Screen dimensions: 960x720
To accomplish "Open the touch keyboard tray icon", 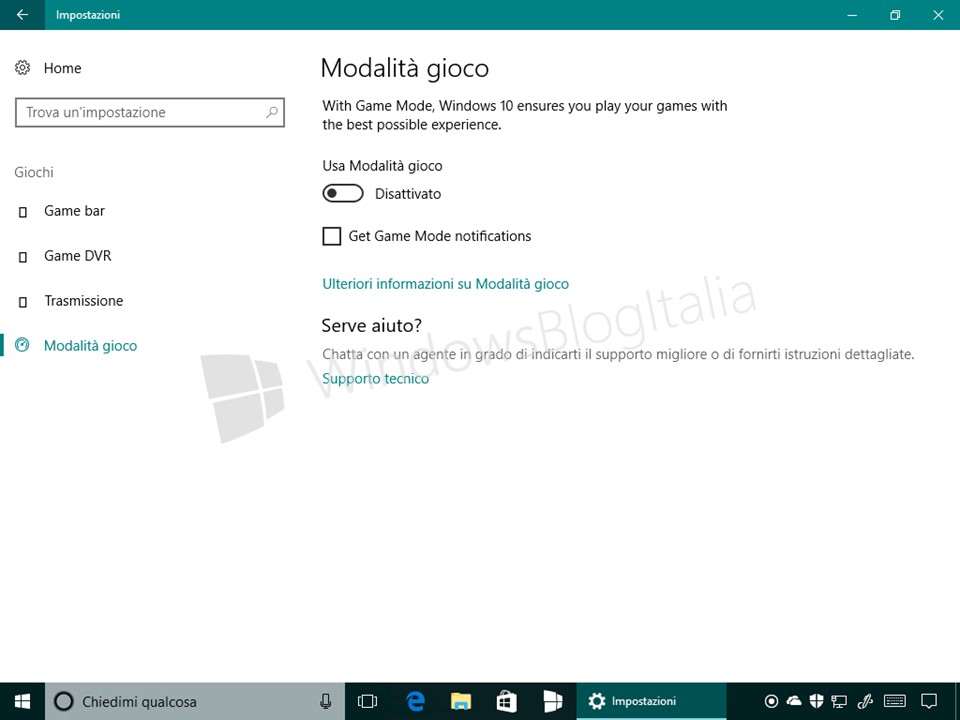I will coord(895,701).
